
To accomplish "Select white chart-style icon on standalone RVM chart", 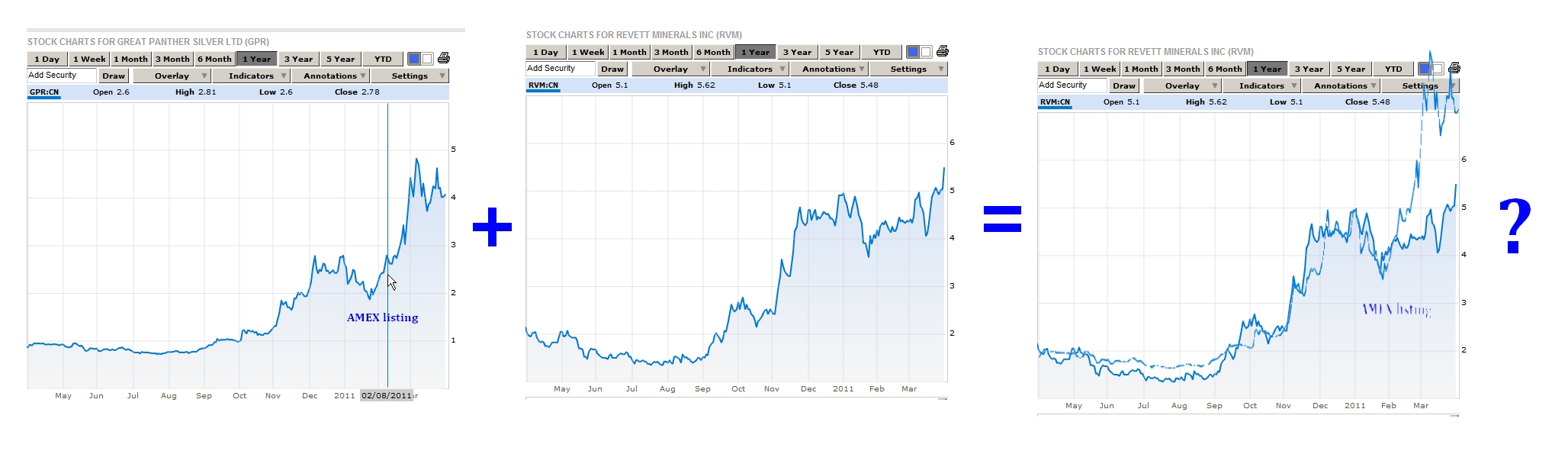I will click(x=926, y=52).
